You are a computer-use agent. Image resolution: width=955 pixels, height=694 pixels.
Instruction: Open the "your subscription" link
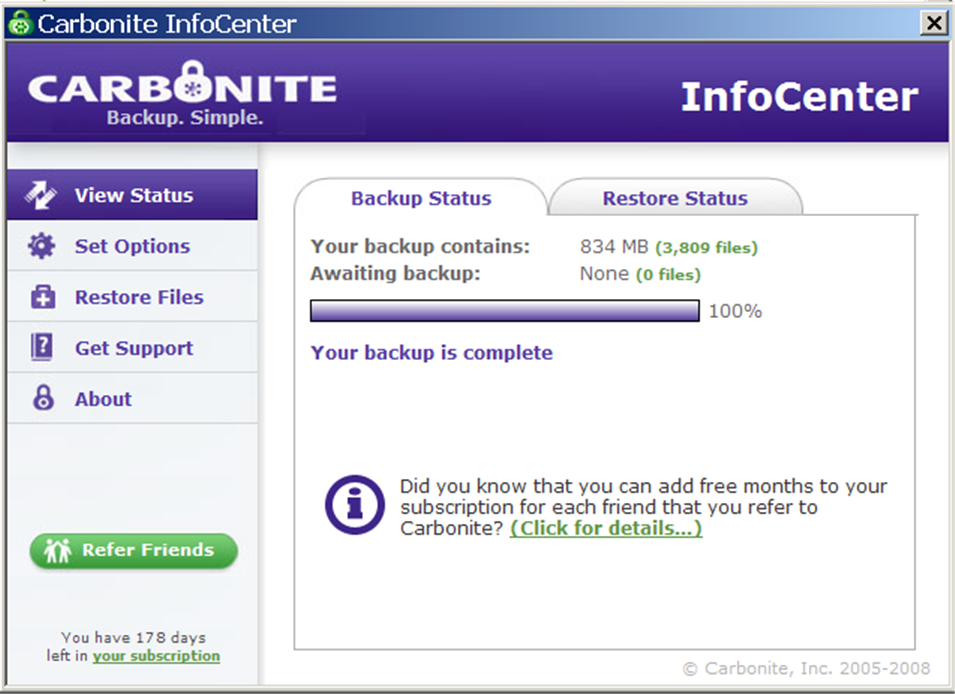click(156, 656)
